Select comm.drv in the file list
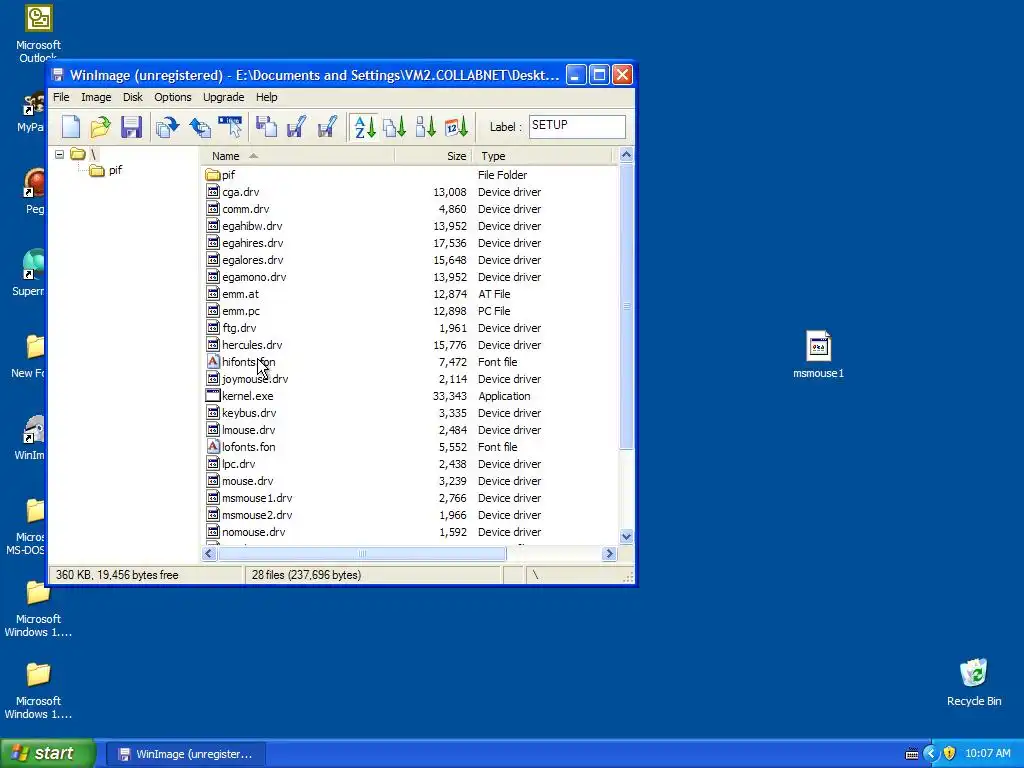 [x=246, y=209]
